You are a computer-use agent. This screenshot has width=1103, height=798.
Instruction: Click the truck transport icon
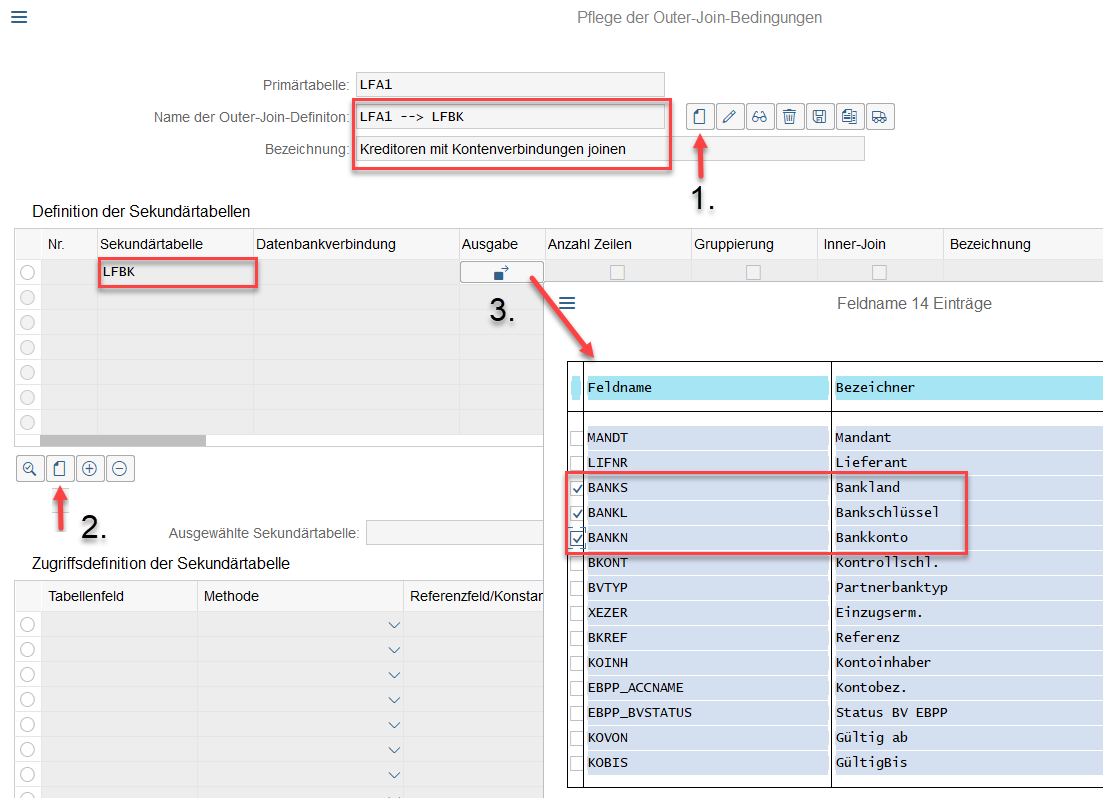point(879,117)
